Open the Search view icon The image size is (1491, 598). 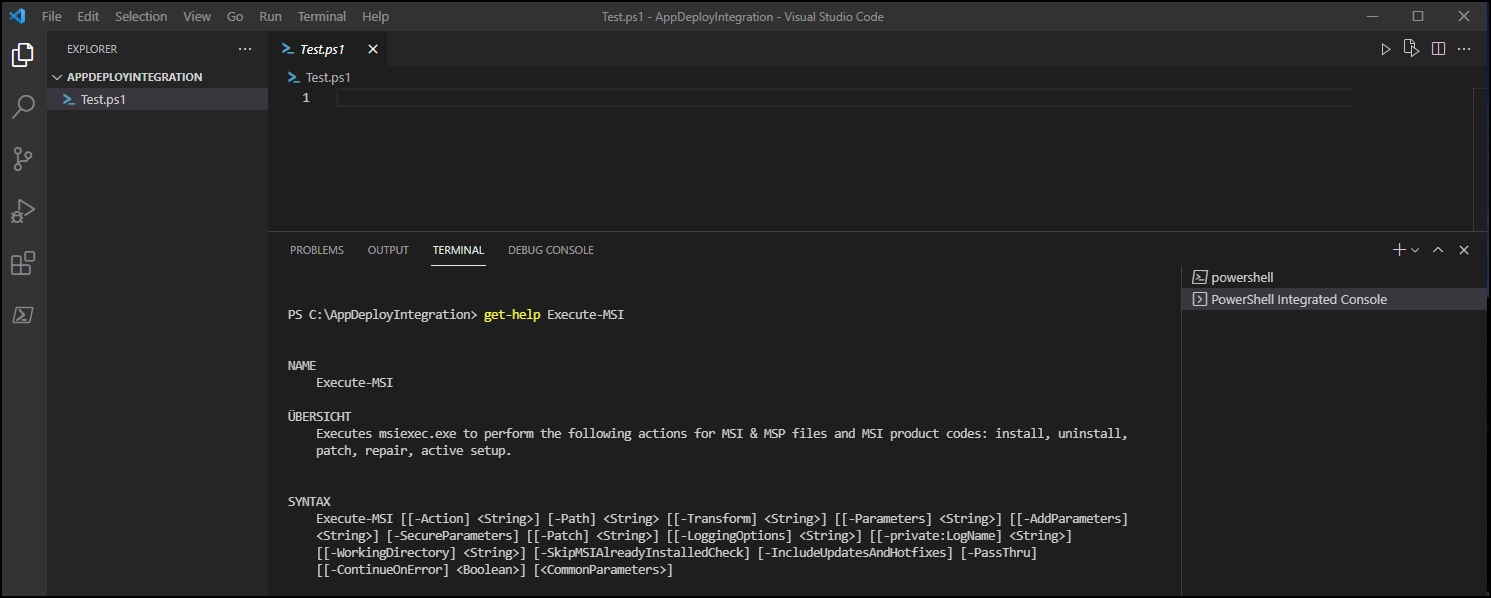pos(22,107)
